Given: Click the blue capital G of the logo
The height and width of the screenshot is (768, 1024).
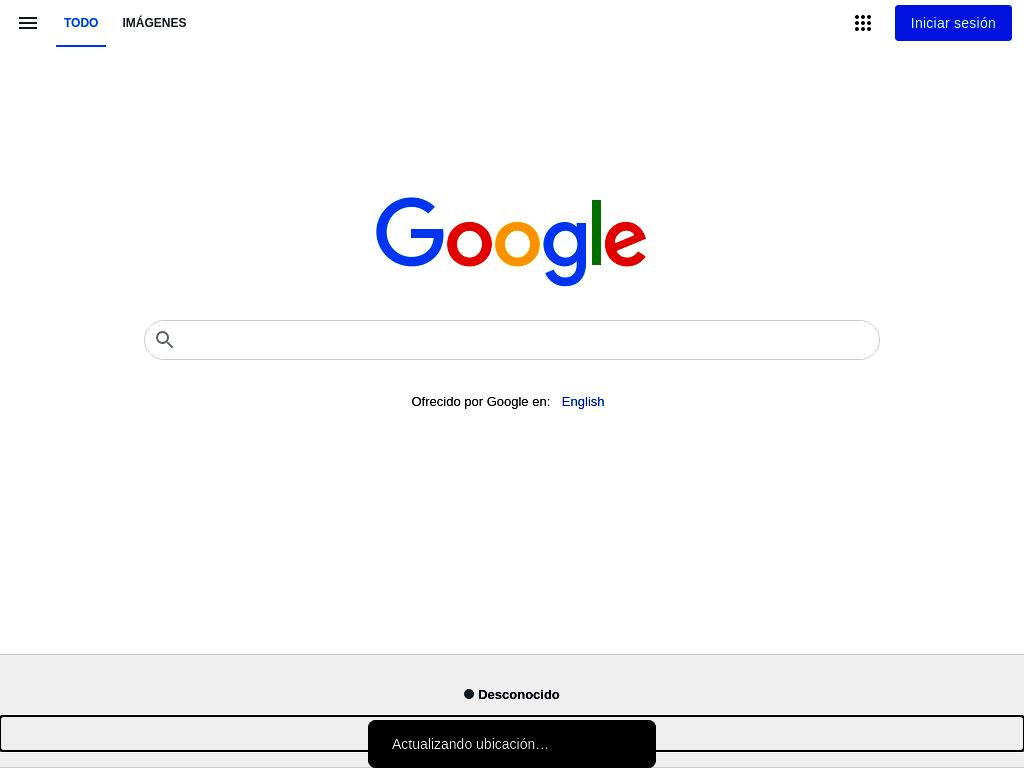Looking at the screenshot, I should pyautogui.click(x=410, y=232).
